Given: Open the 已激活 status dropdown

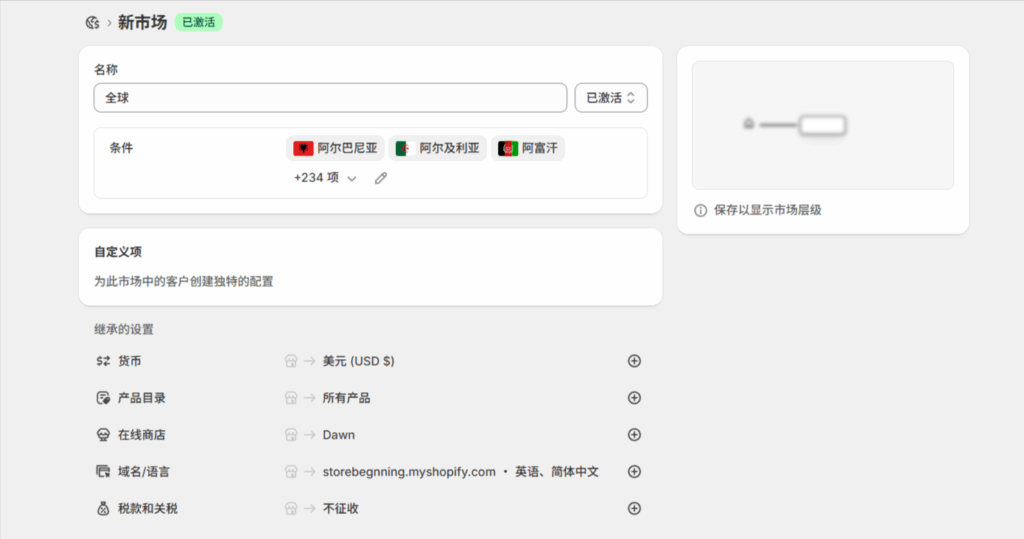Looking at the screenshot, I should pyautogui.click(x=611, y=98).
